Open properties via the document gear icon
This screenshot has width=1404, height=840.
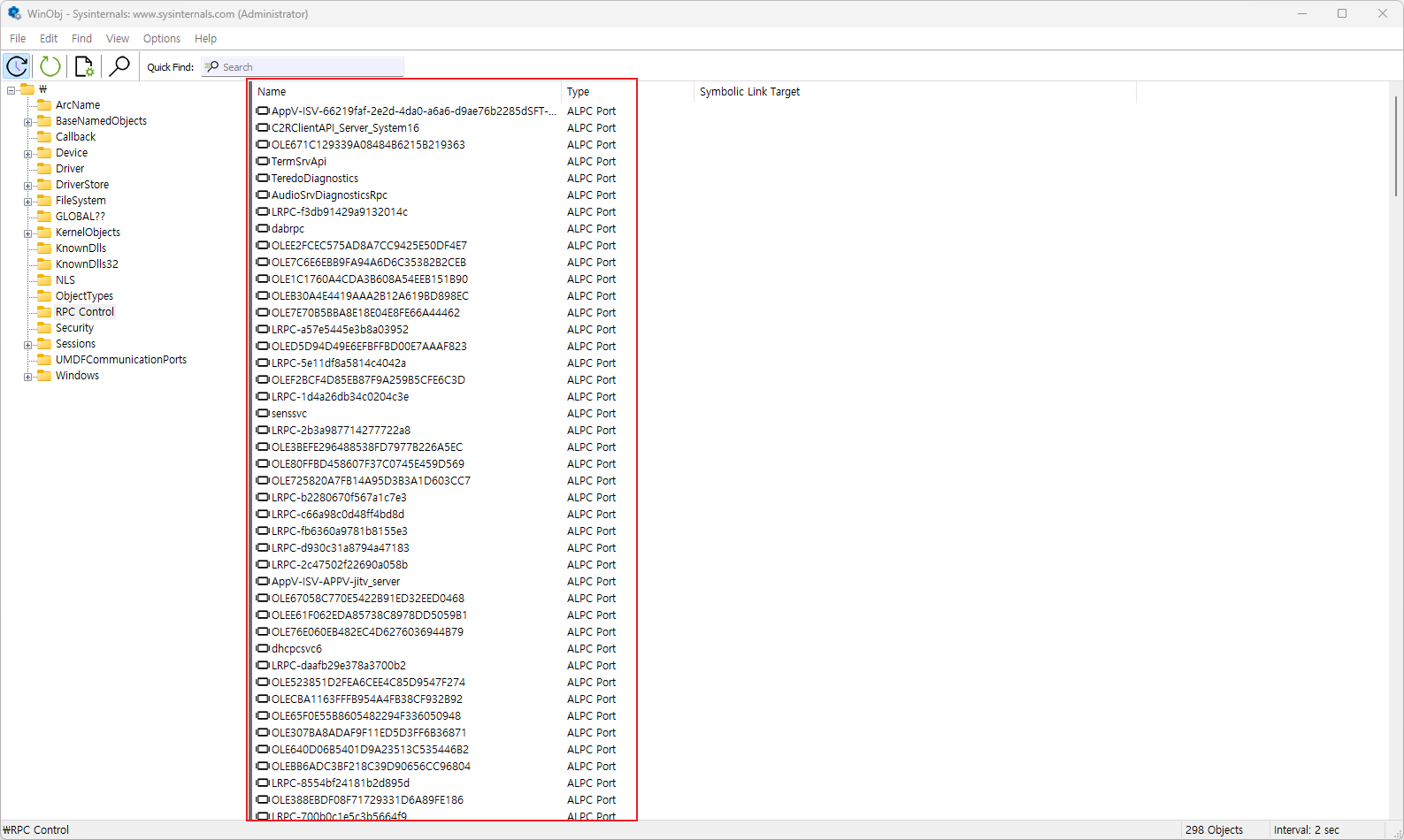[84, 66]
